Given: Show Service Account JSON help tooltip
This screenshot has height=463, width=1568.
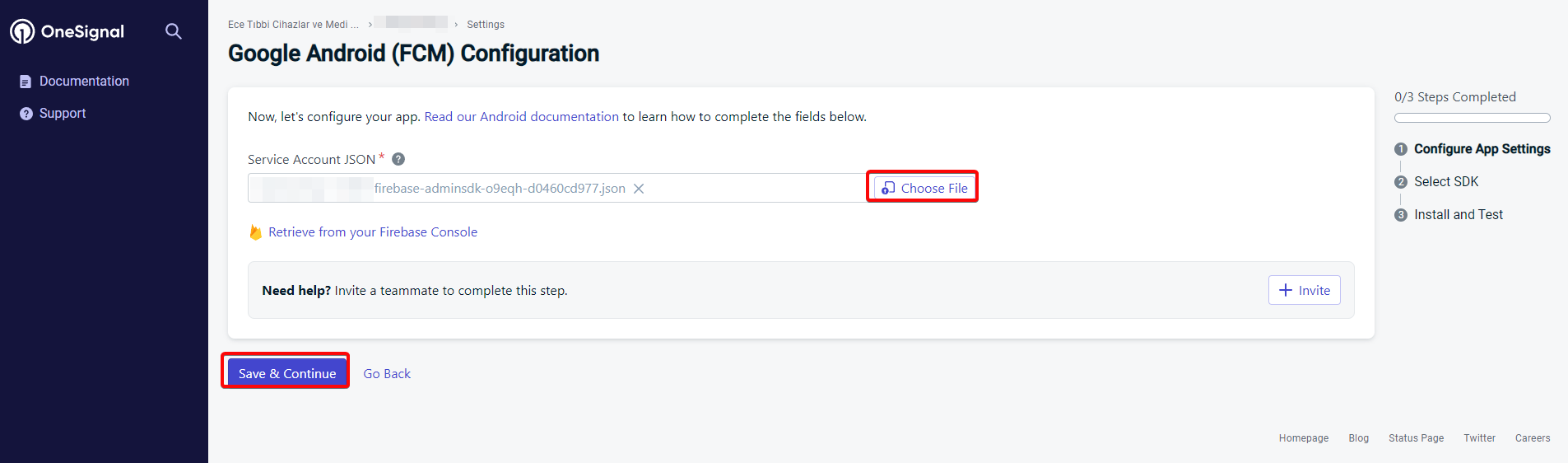Looking at the screenshot, I should click(398, 159).
